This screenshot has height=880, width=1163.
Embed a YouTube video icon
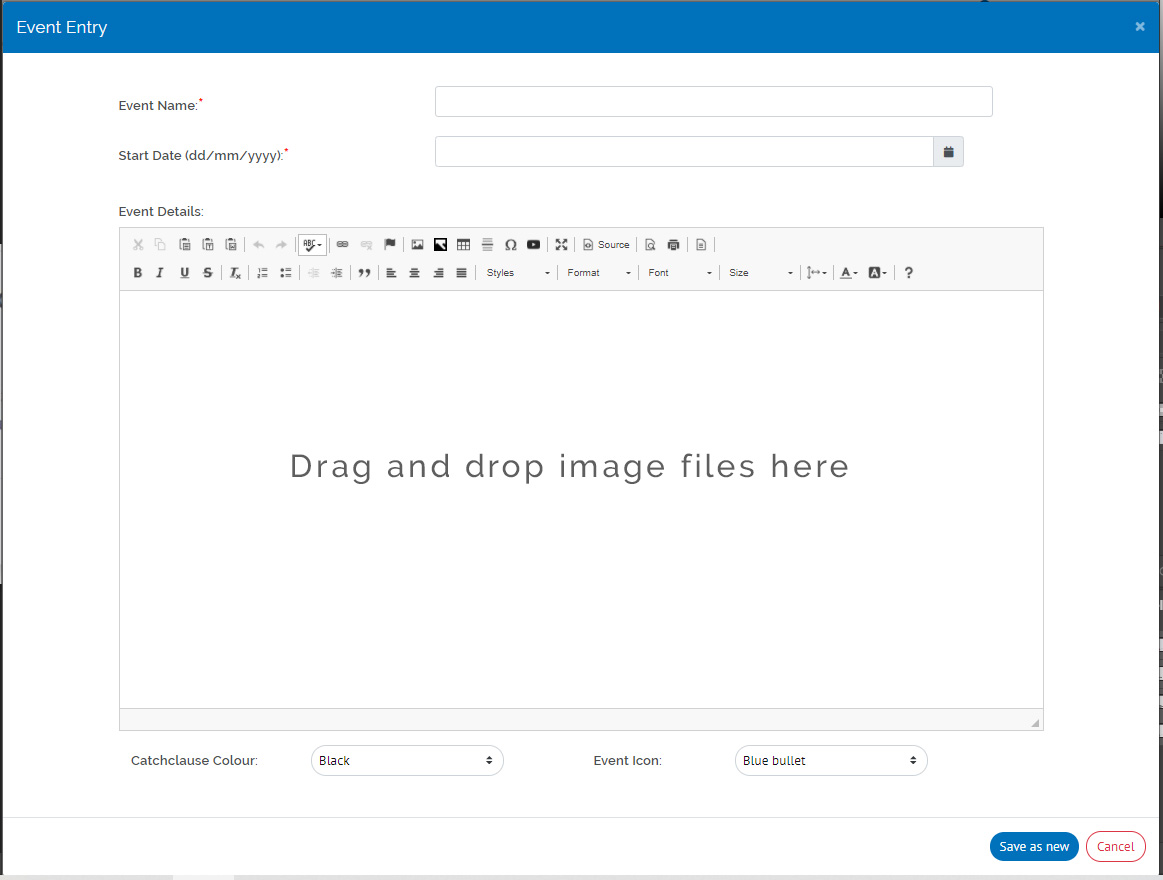pyautogui.click(x=534, y=244)
